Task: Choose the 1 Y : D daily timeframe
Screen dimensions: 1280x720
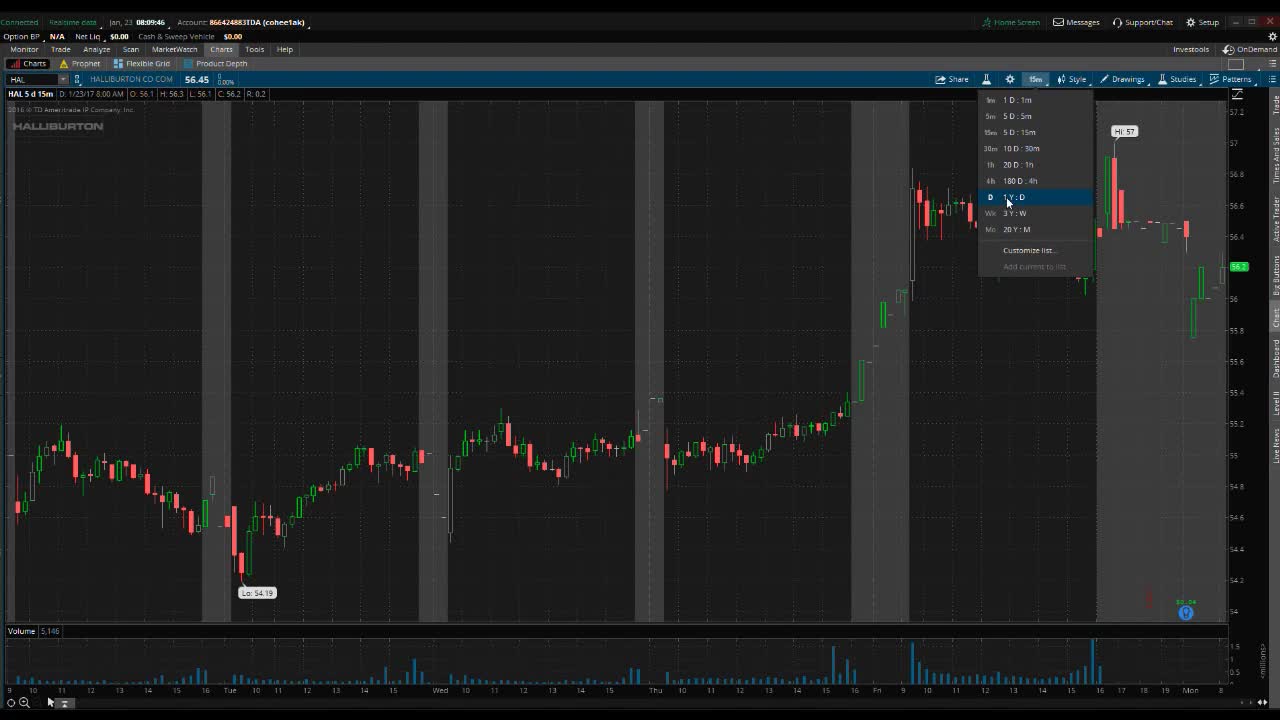Action: 1036,197
